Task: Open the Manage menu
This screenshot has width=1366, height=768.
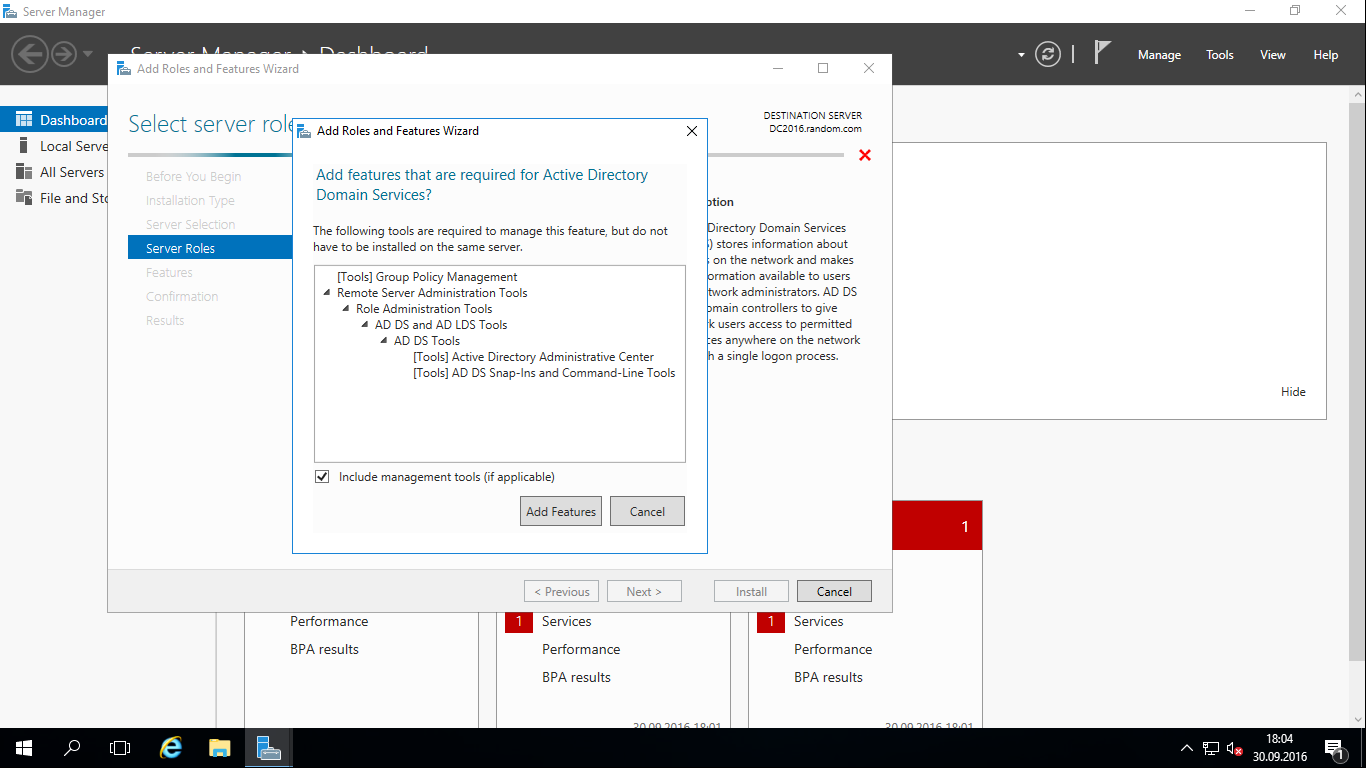Action: tap(1159, 55)
